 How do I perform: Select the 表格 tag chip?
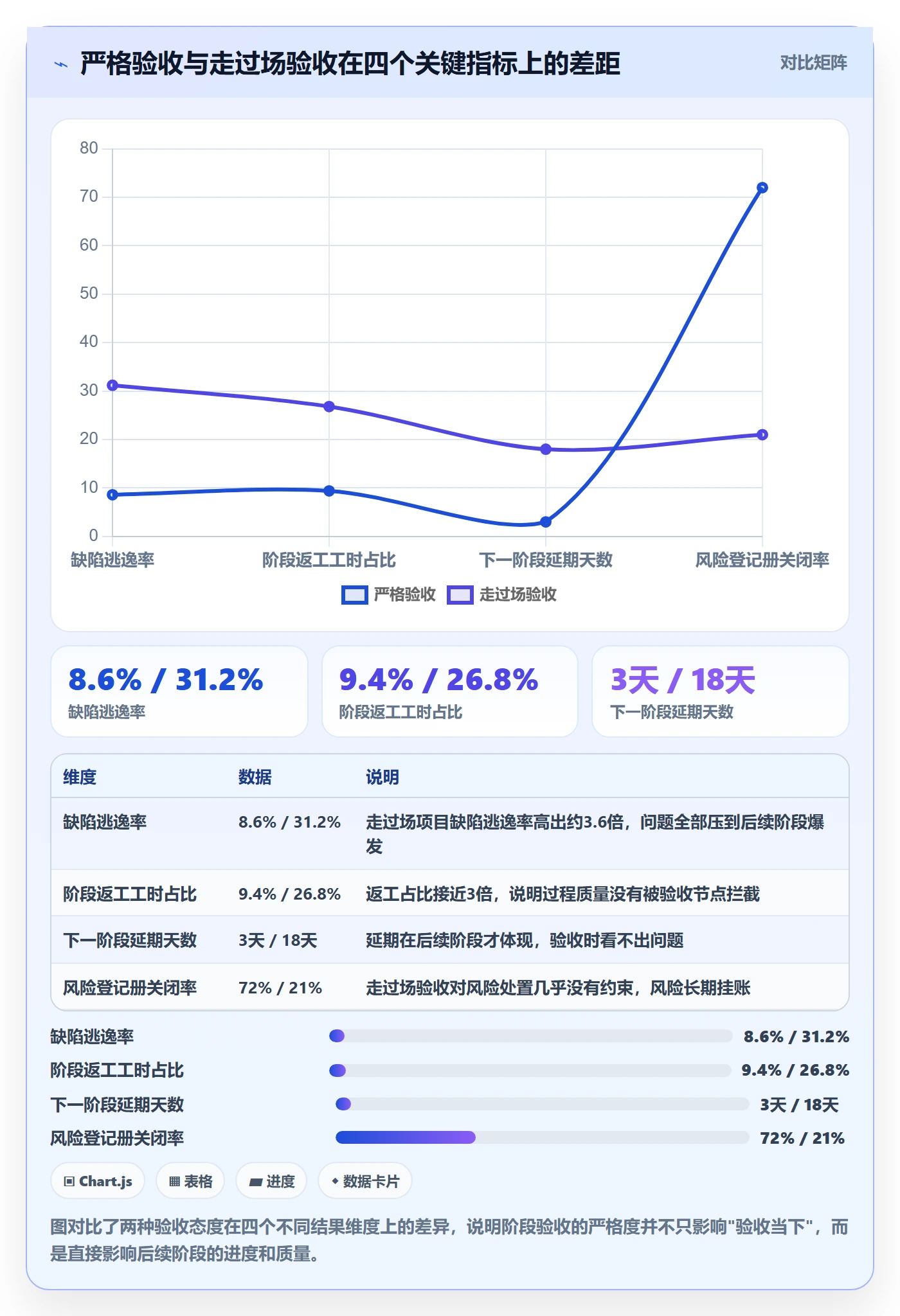[x=190, y=1181]
